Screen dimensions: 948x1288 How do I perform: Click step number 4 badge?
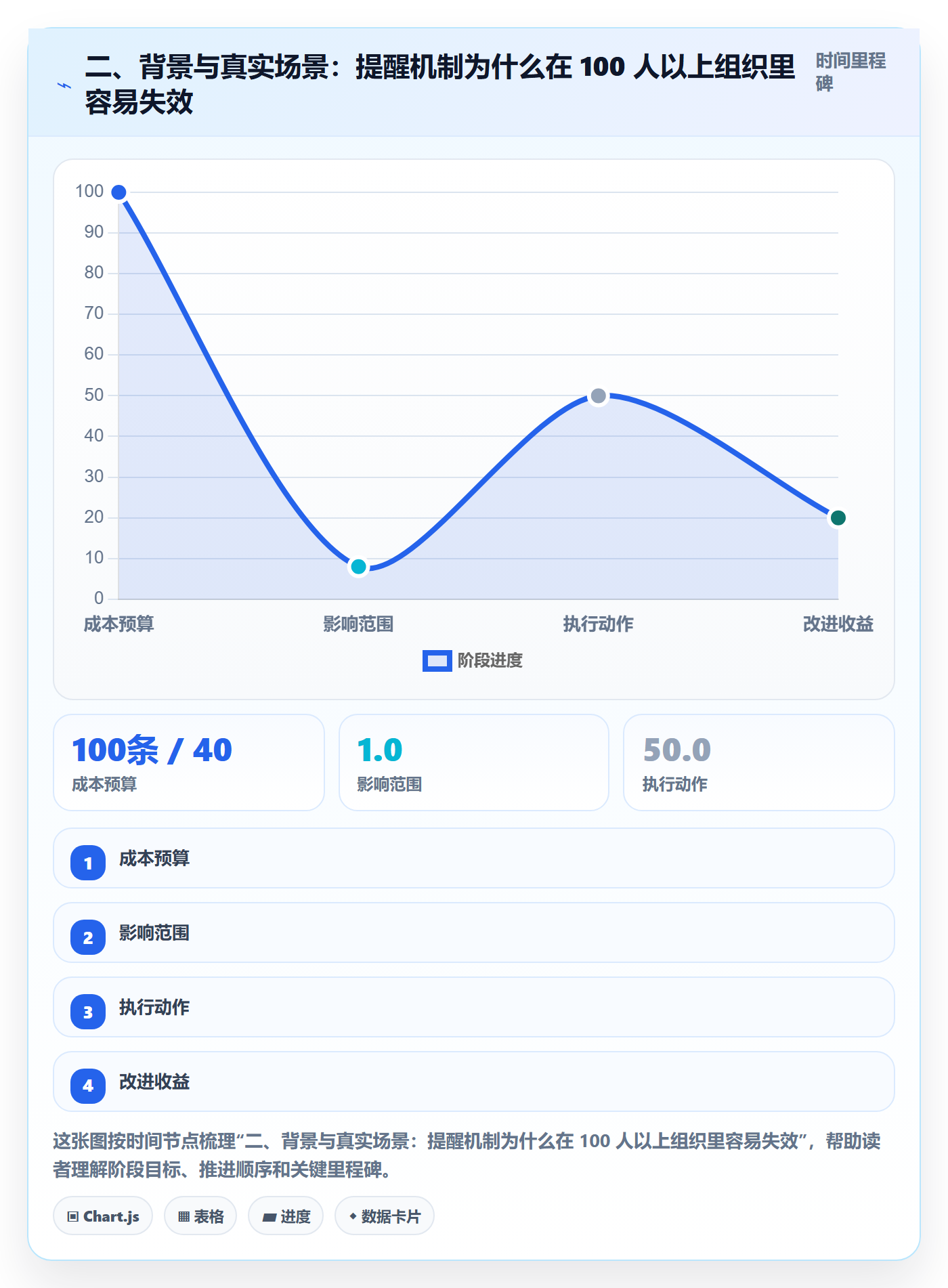point(88,1086)
